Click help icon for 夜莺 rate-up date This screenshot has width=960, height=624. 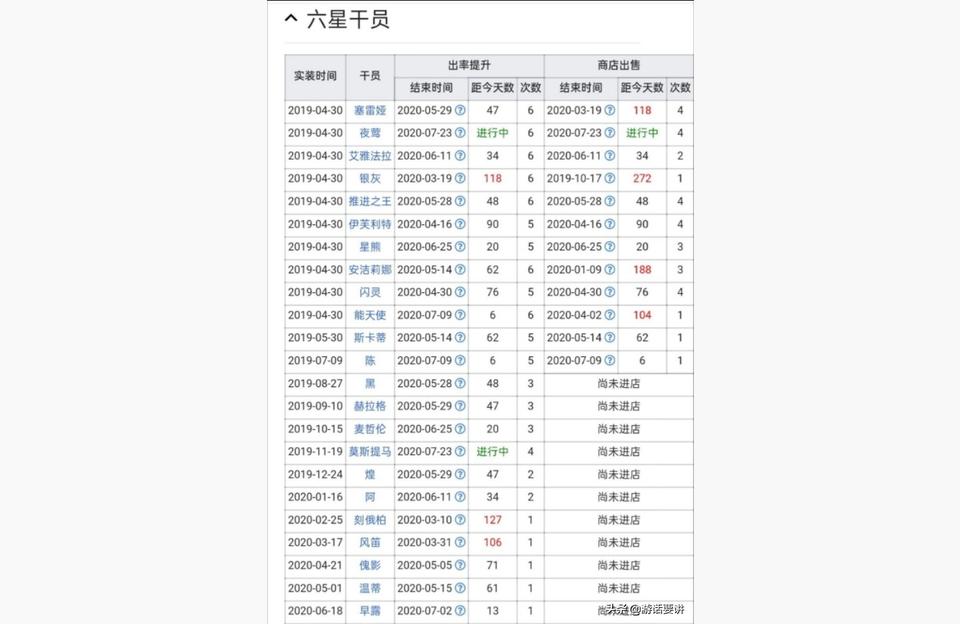click(460, 133)
